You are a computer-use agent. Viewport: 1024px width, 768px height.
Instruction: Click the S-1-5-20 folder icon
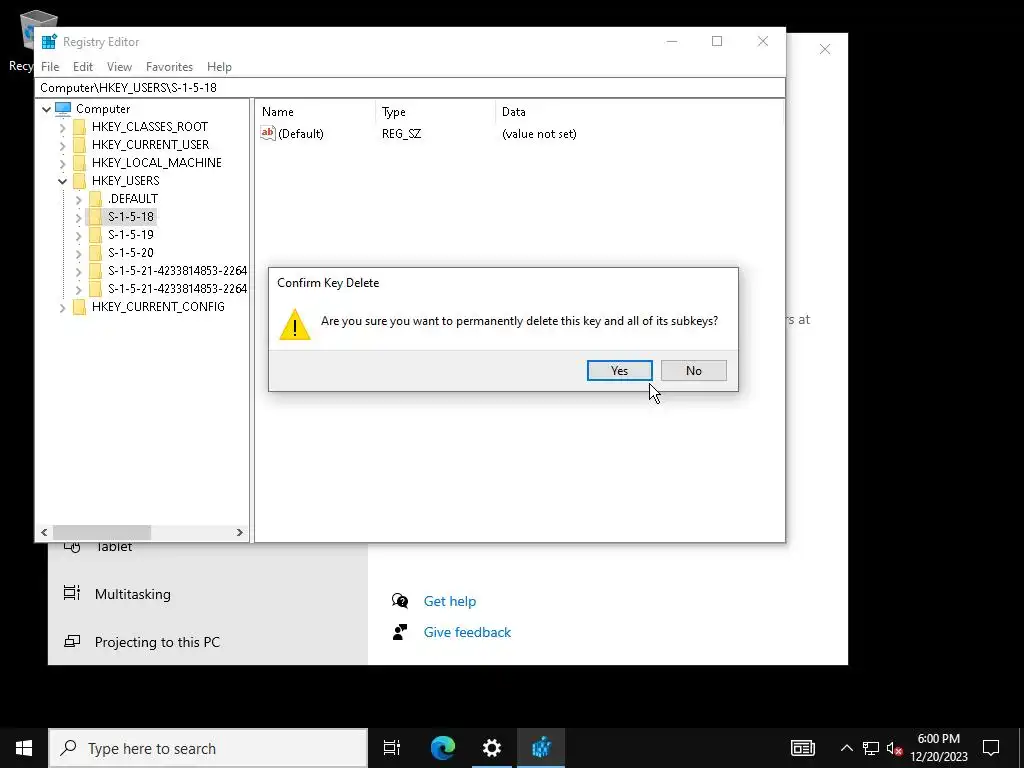tap(95, 252)
